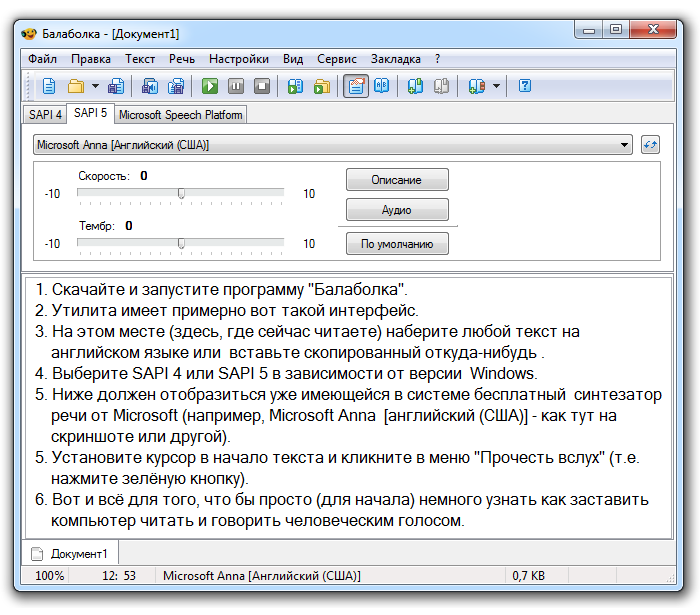Image resolution: width=700 pixels, height=615 pixels.
Task: Click the document icon with green play arrow
Action: 295,86
